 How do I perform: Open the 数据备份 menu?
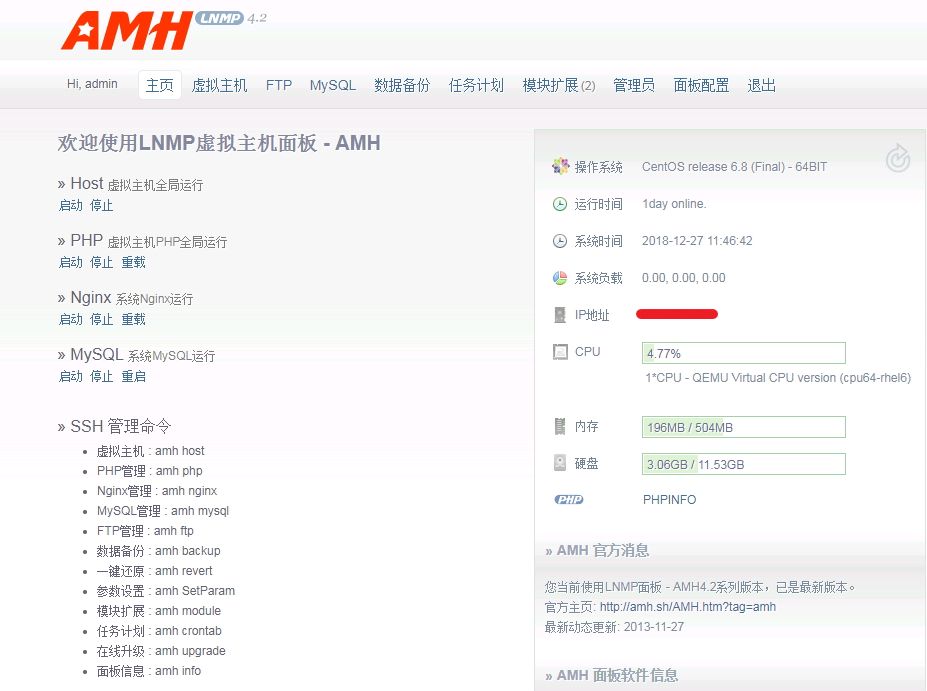click(402, 85)
